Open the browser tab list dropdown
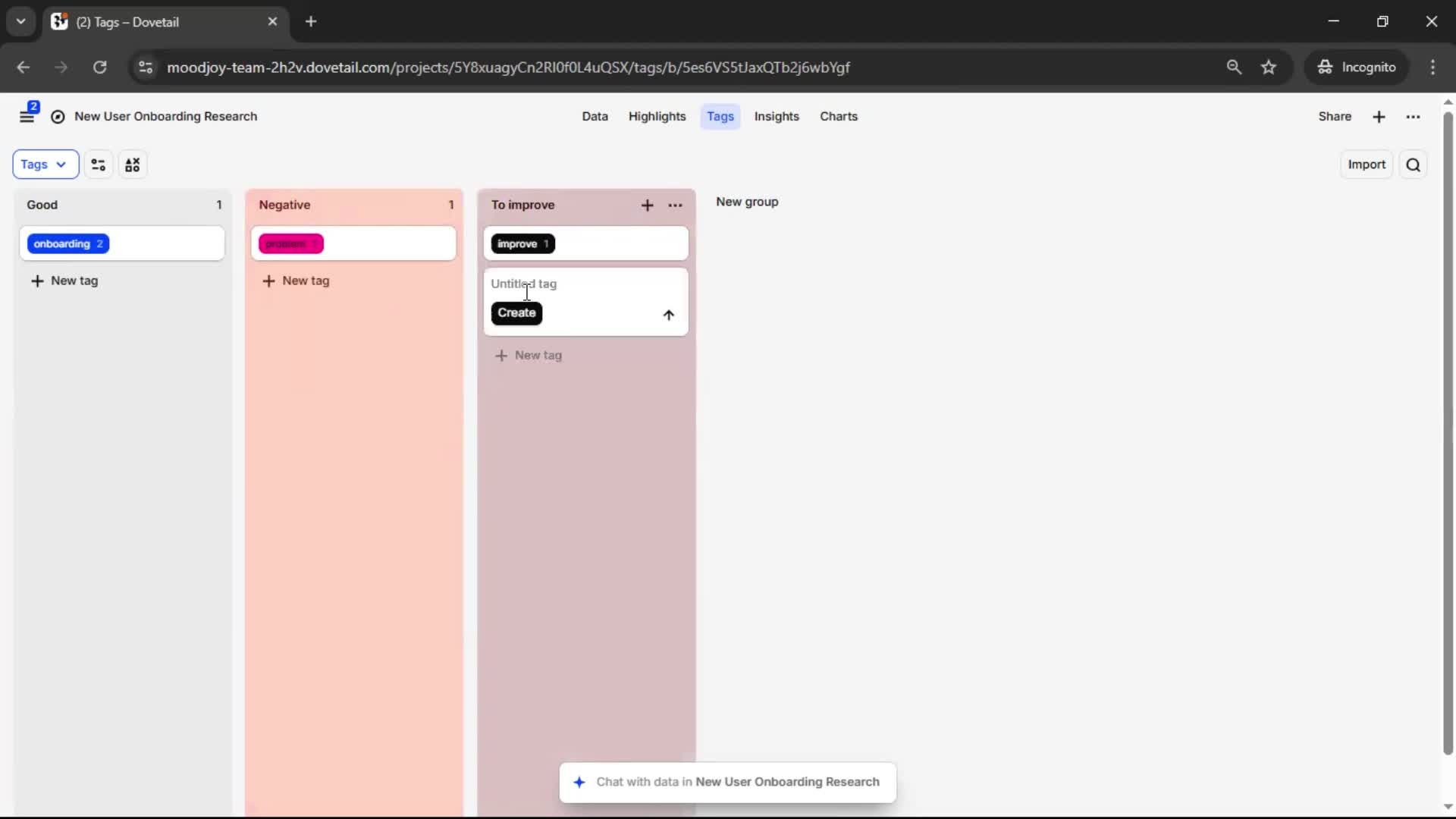This screenshot has height=819, width=1456. (x=20, y=21)
